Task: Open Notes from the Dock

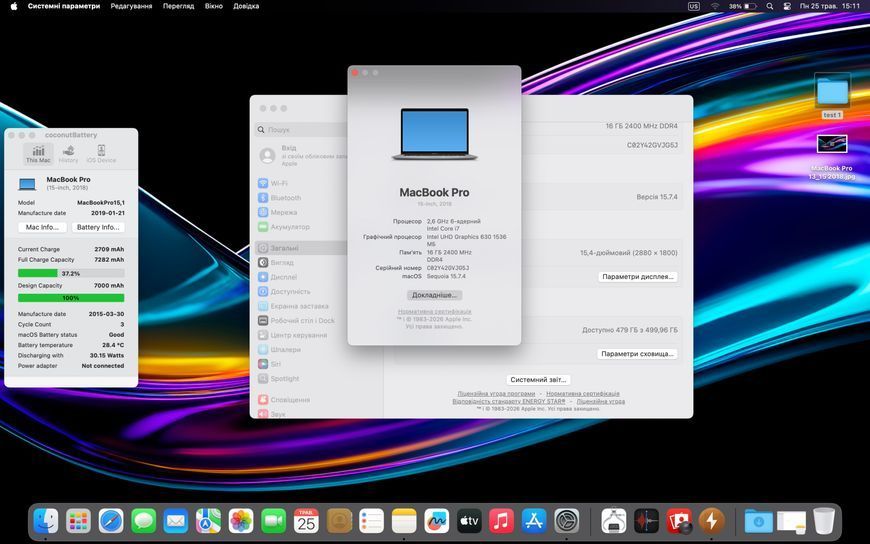Action: click(404, 521)
